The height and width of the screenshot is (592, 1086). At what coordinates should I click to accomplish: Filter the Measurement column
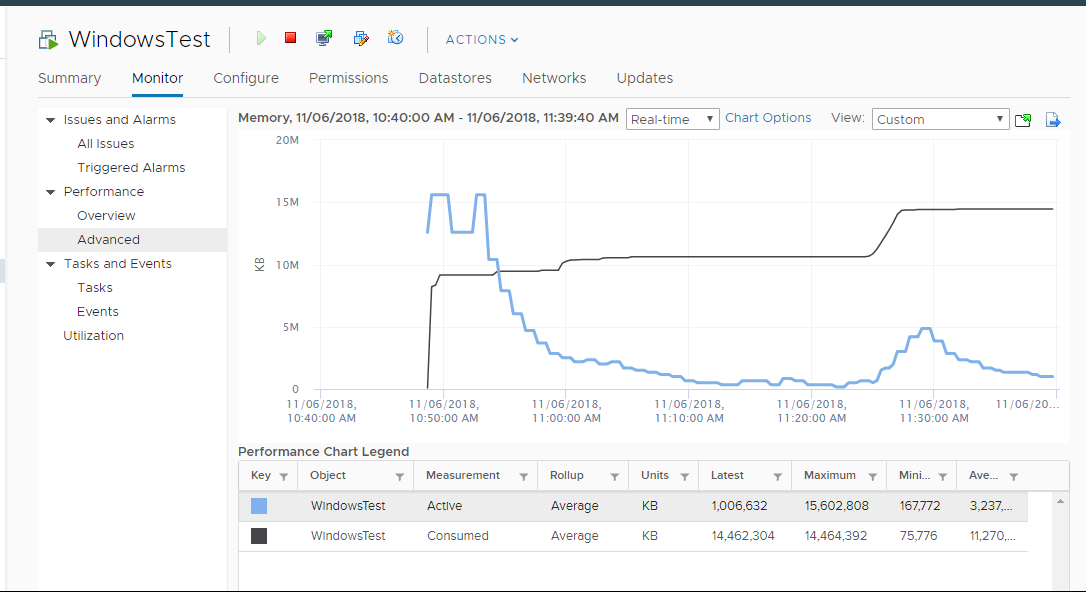(x=524, y=476)
